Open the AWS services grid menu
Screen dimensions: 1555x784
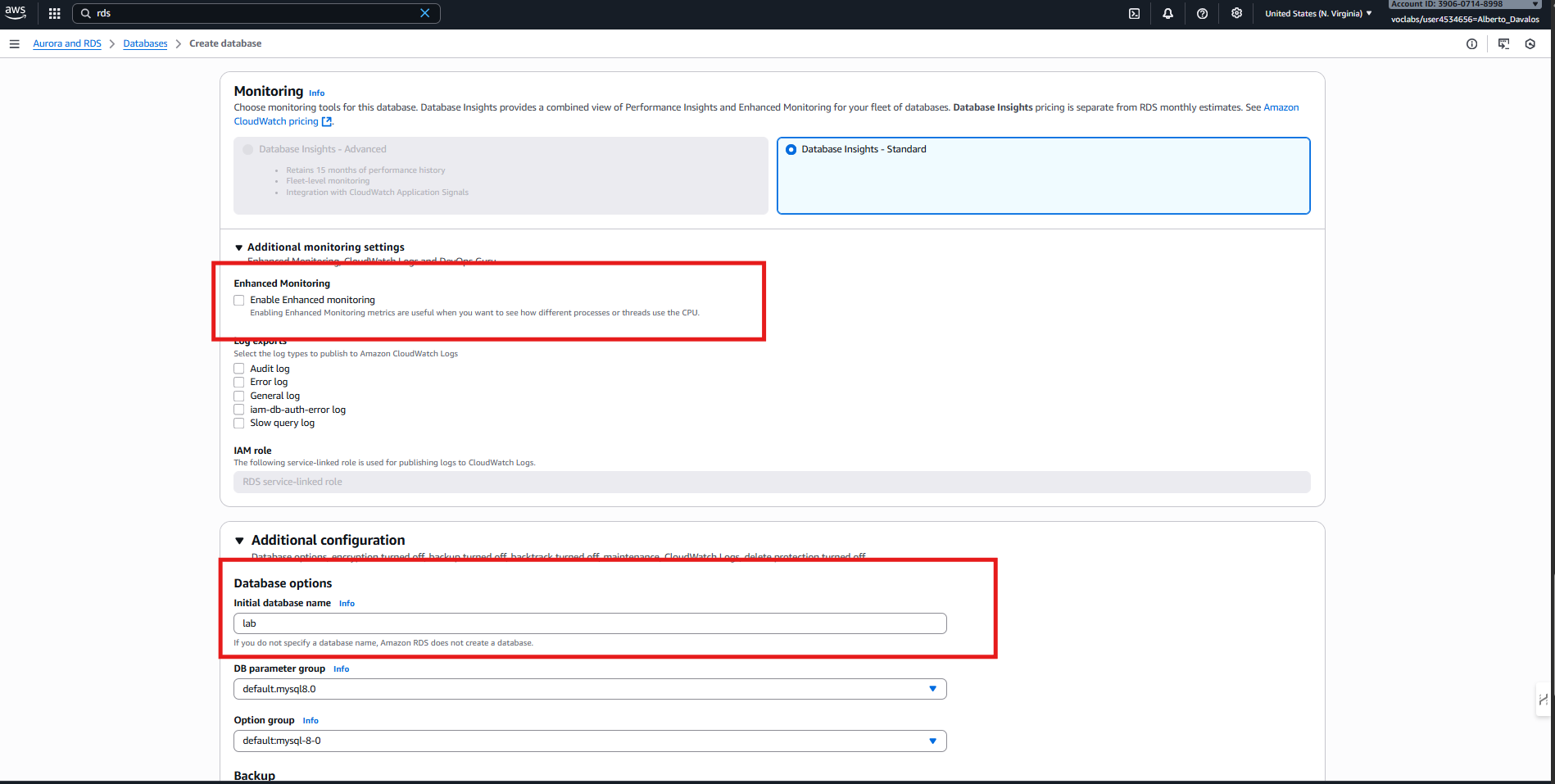coord(55,13)
